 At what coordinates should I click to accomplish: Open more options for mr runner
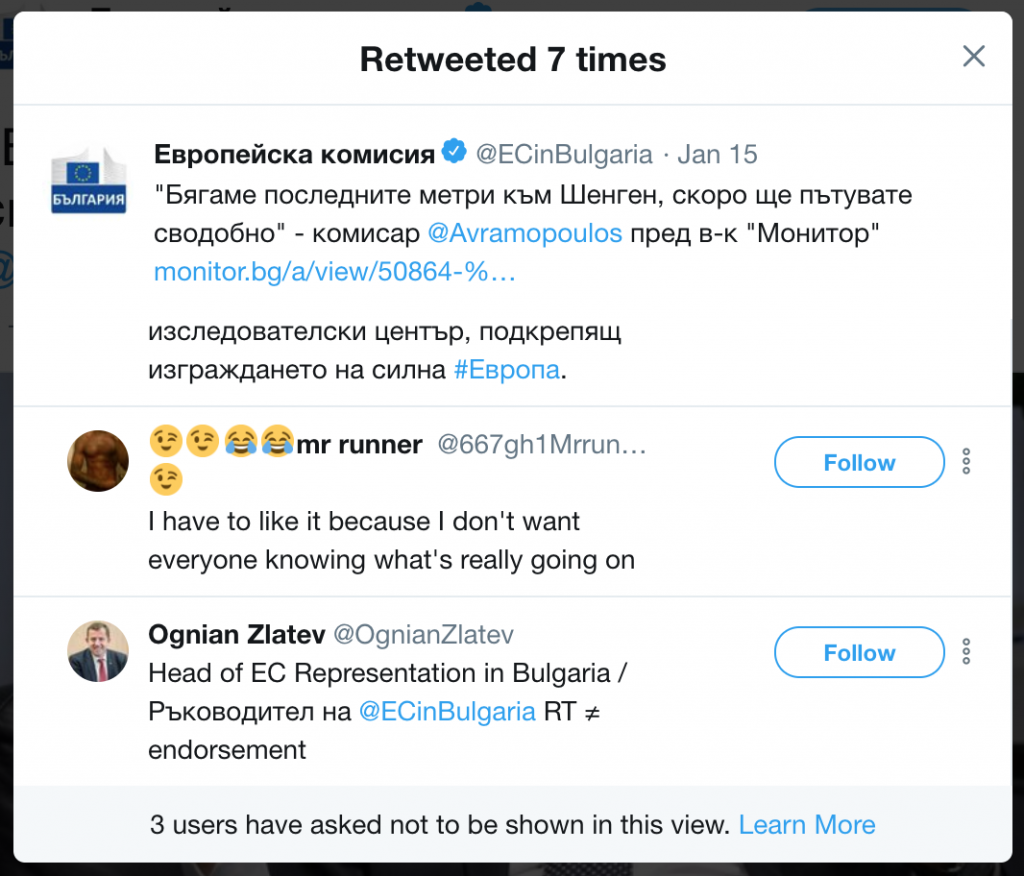[x=966, y=461]
